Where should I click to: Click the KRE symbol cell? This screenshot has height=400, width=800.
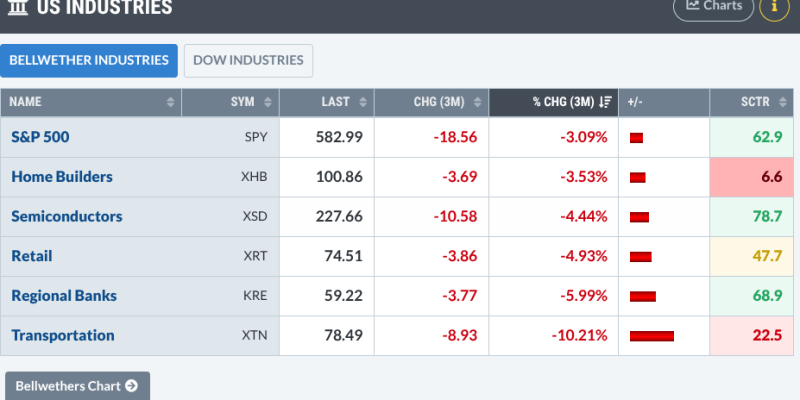click(255, 295)
